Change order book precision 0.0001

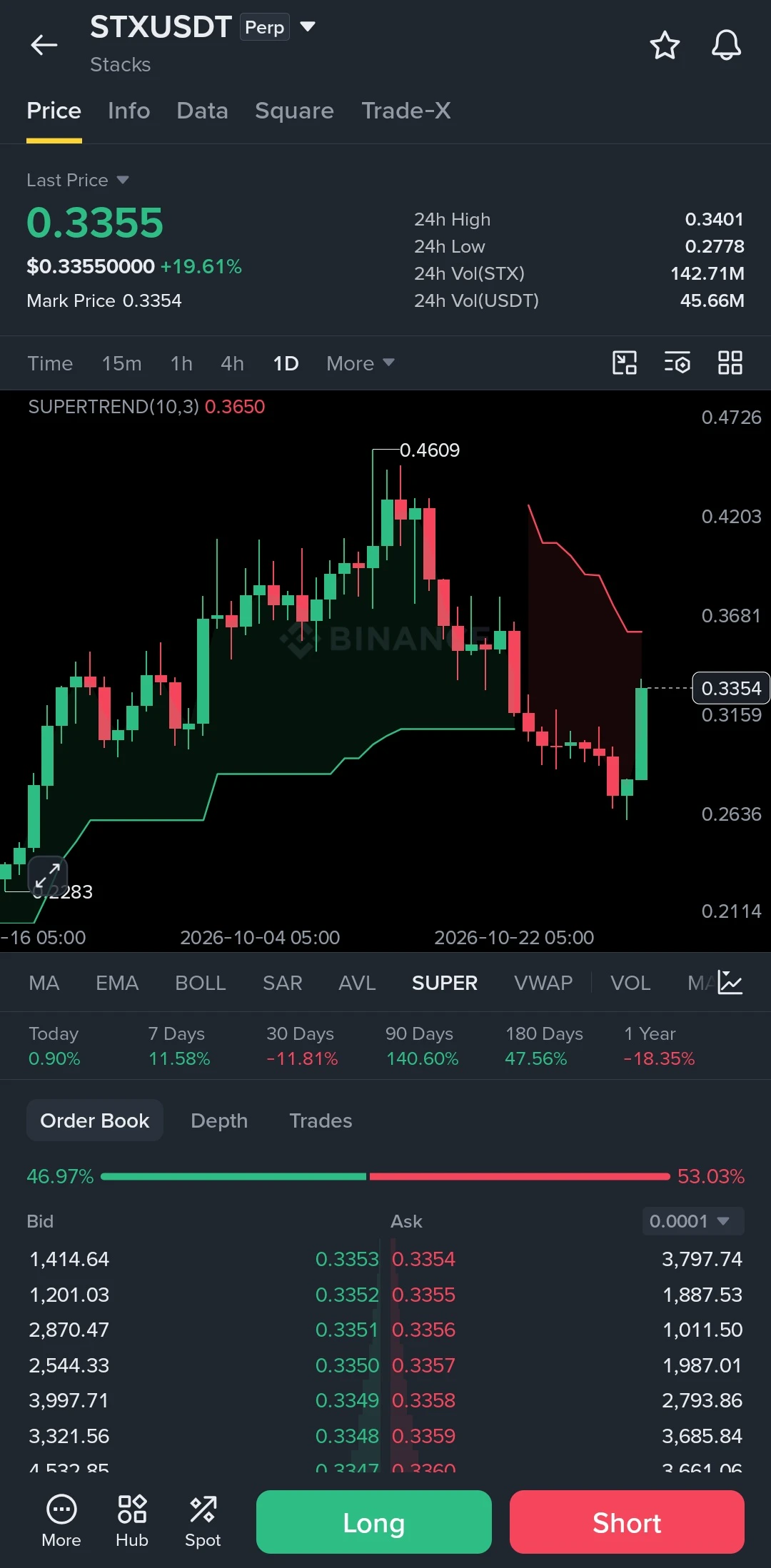point(692,1221)
